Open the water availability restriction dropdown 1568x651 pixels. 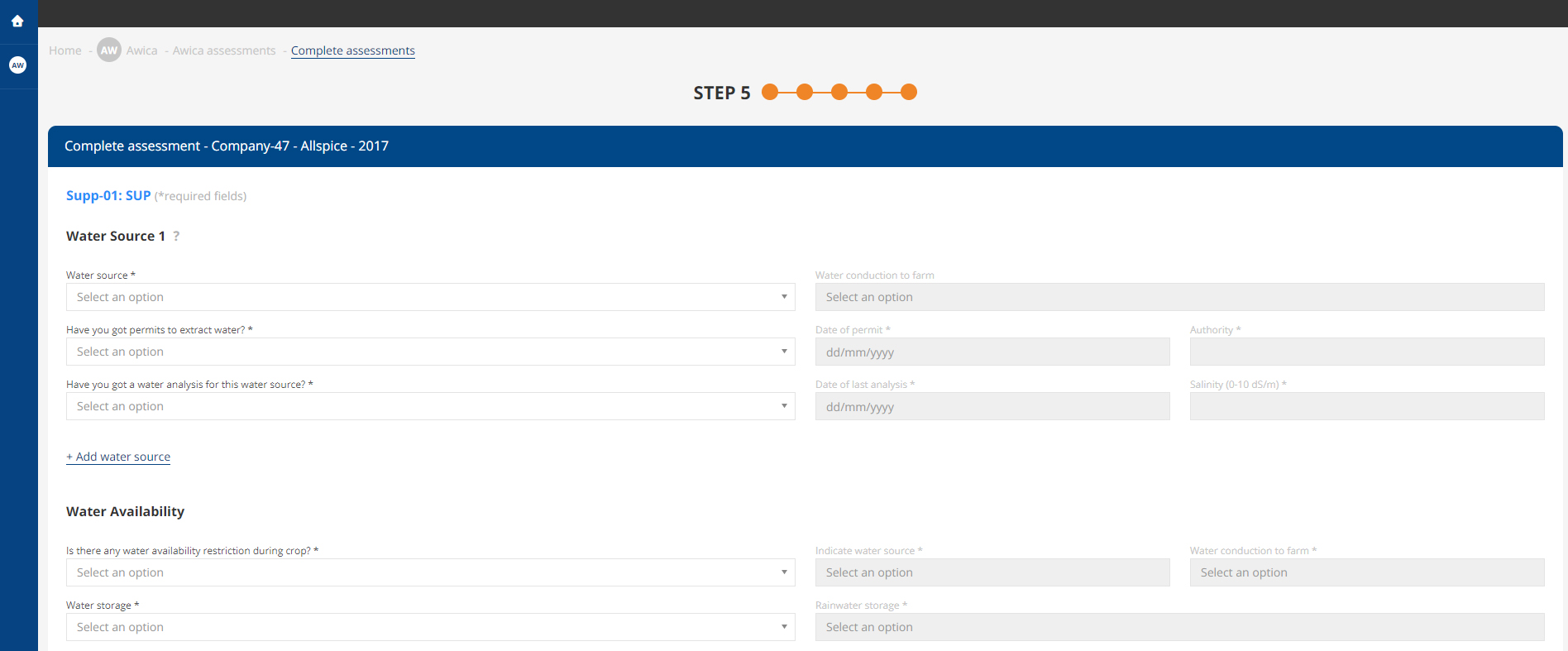(430, 572)
